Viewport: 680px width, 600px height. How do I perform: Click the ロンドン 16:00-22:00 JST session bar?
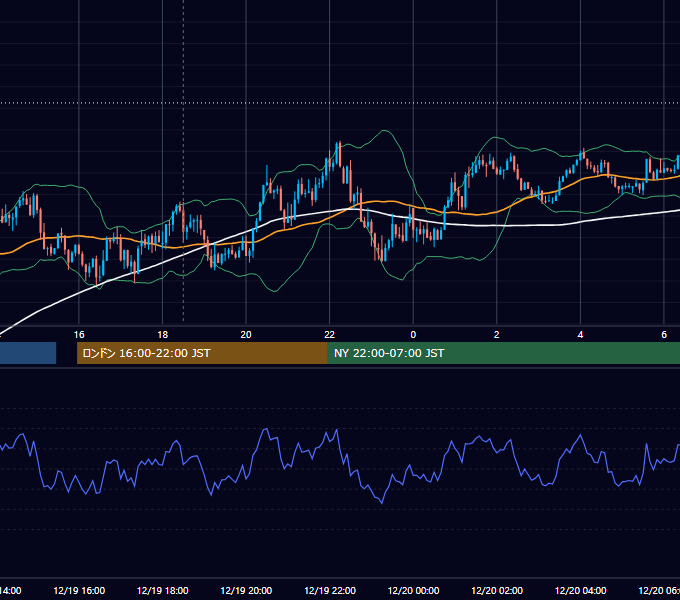(202, 353)
